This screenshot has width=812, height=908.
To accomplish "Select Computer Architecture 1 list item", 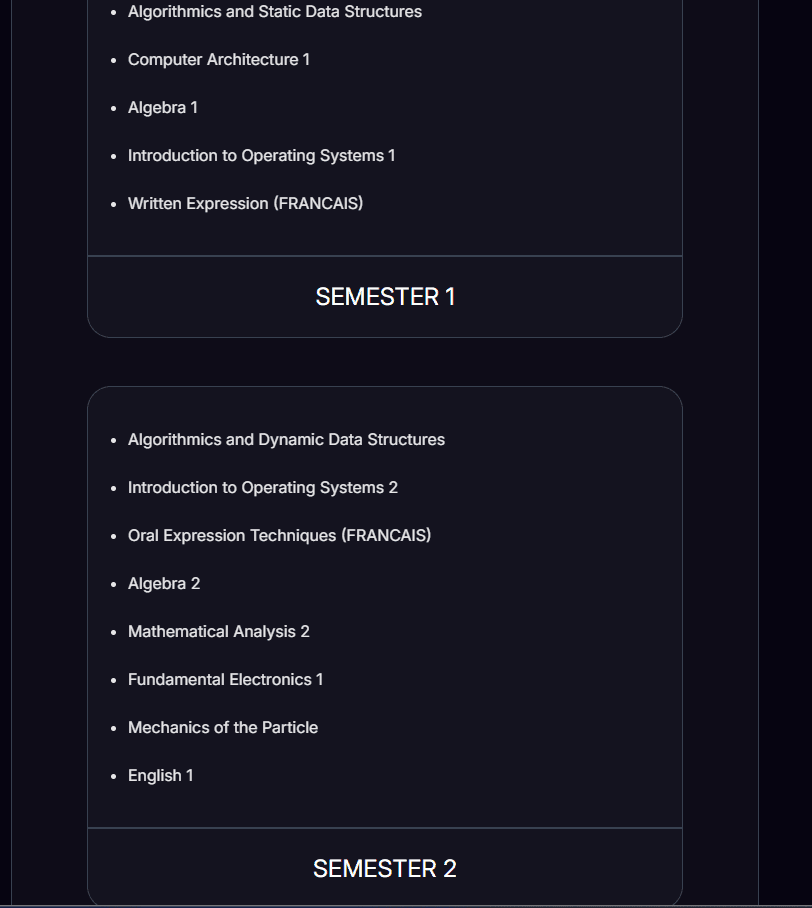I will tap(219, 60).
